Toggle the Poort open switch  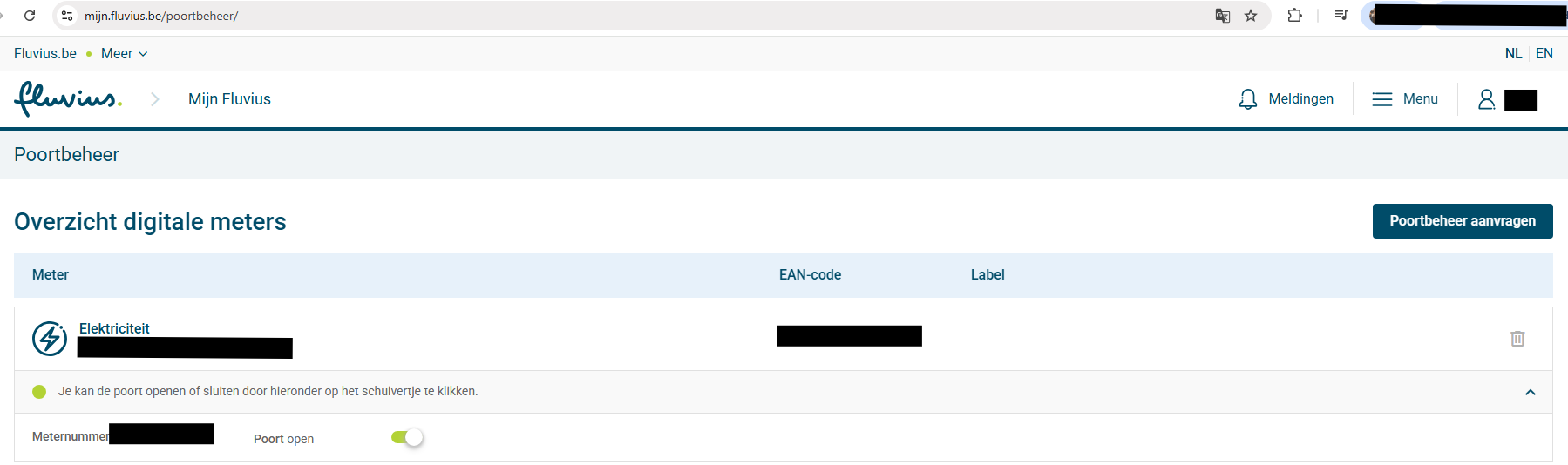click(407, 437)
